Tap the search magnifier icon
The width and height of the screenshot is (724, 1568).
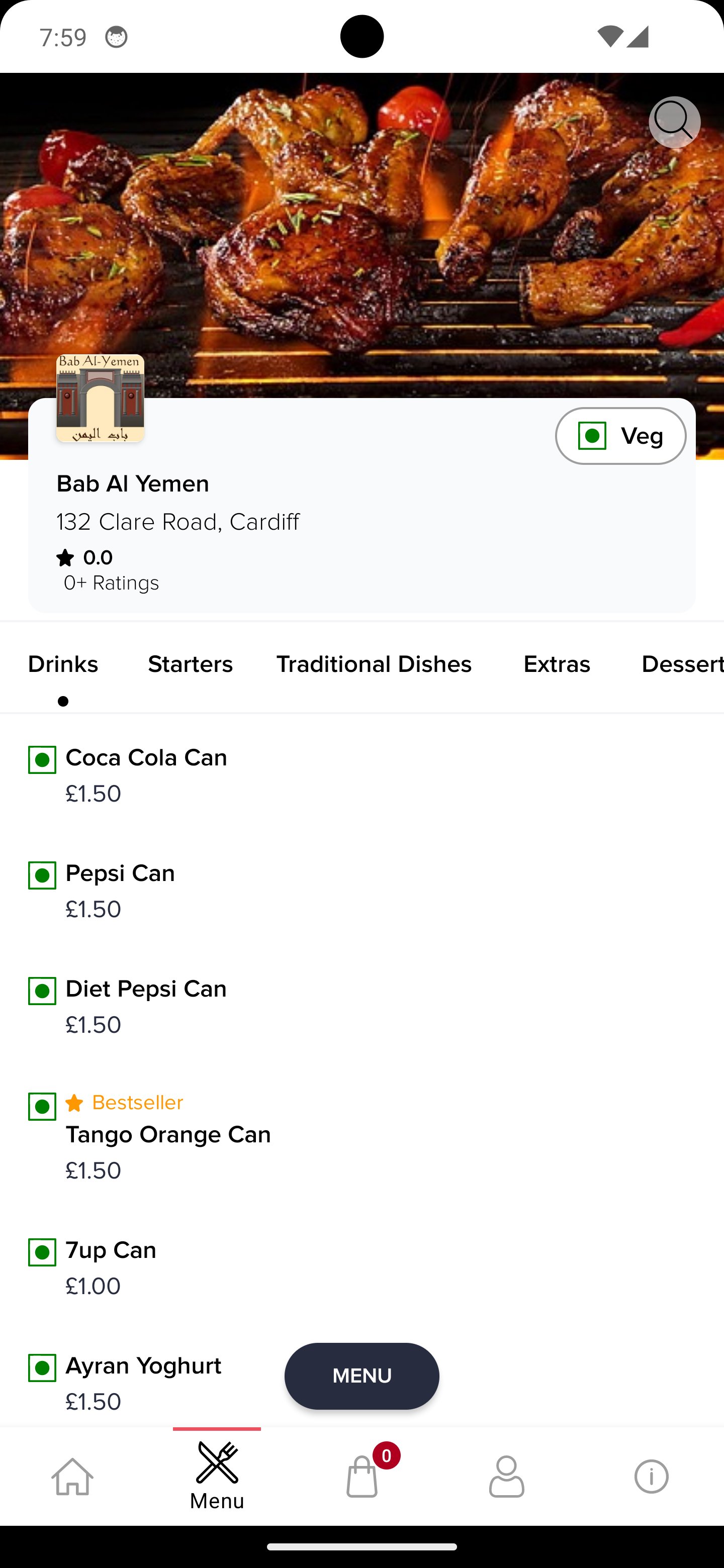[674, 122]
